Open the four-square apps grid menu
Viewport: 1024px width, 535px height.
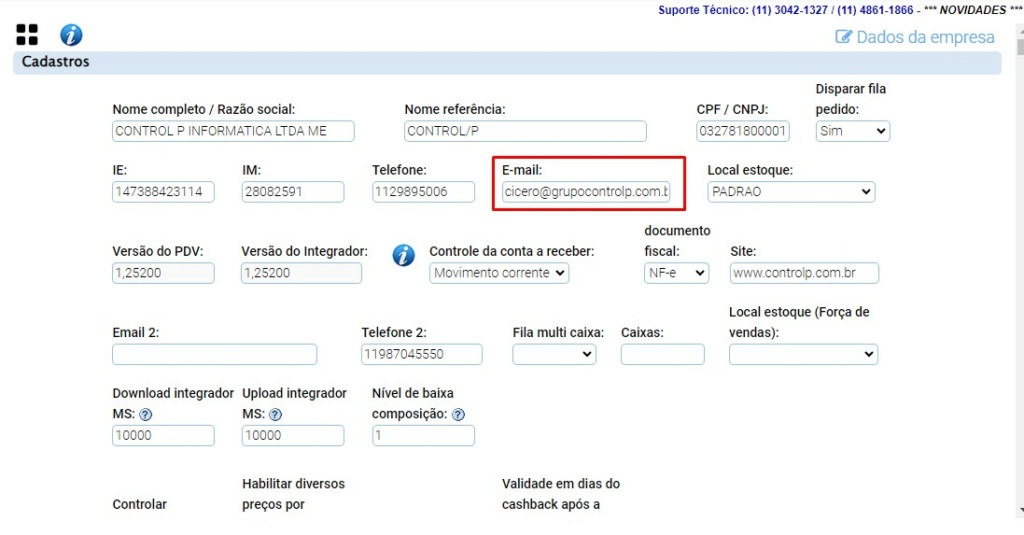[x=27, y=35]
